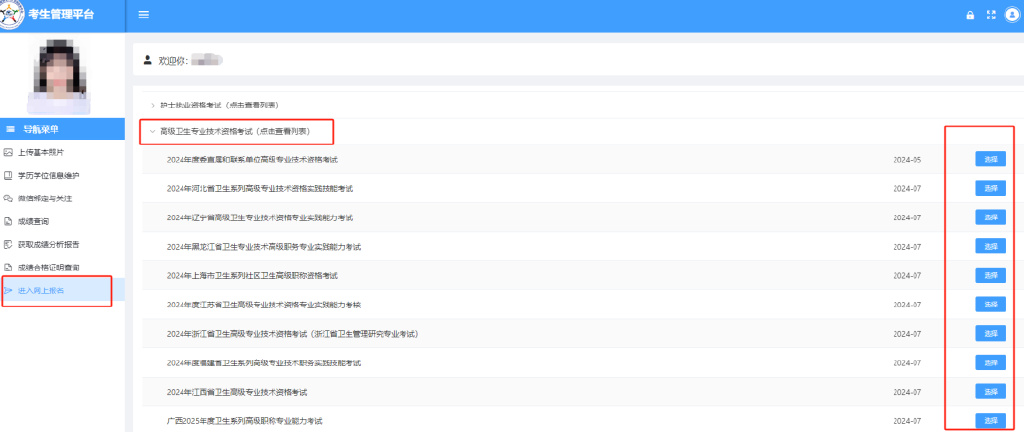
Task: Click the 考生管理平台 logo emblem
Action: tap(11, 14)
